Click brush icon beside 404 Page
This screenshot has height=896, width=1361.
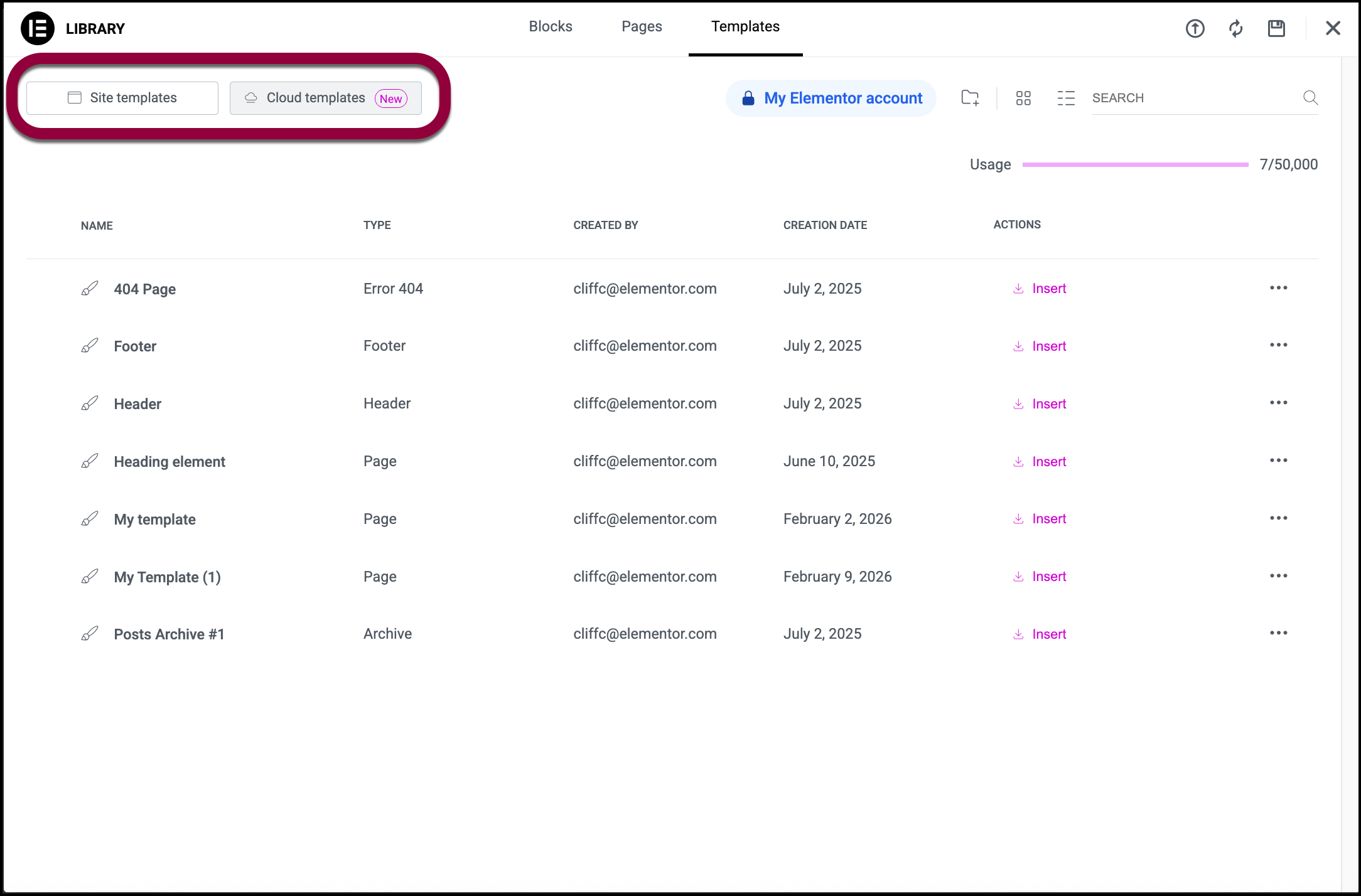point(90,289)
